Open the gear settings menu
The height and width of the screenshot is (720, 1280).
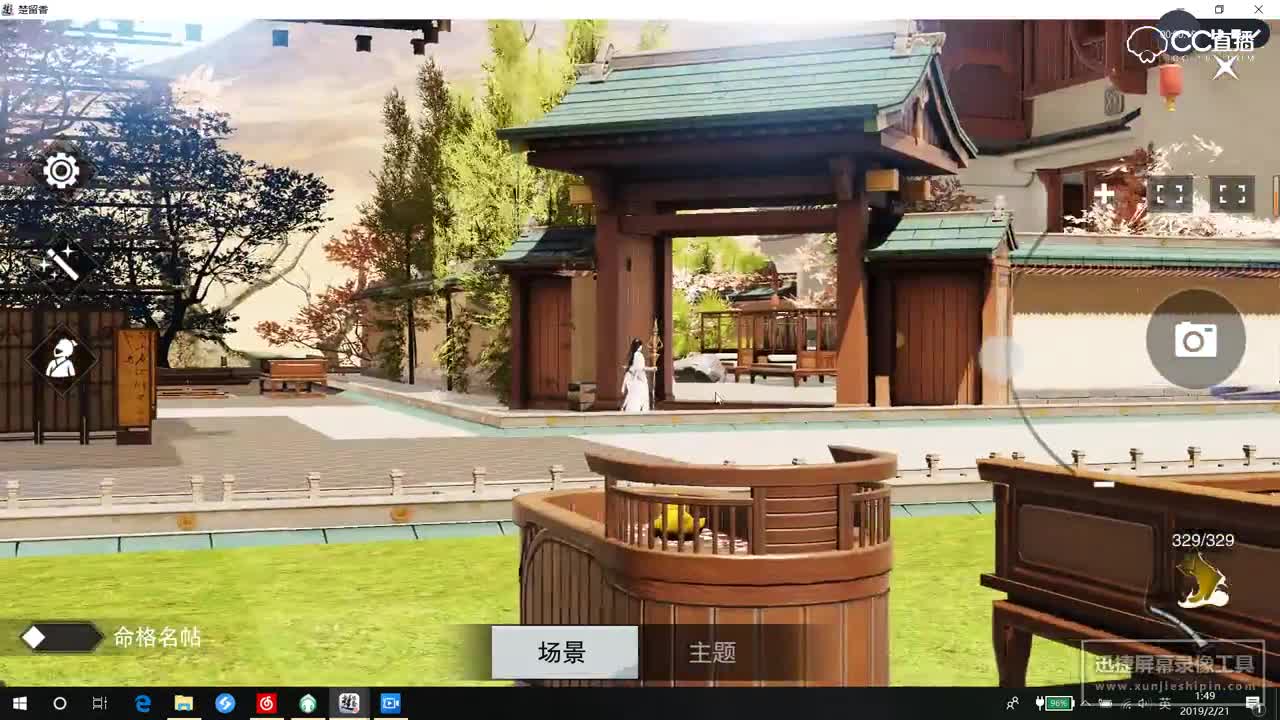[x=61, y=172]
